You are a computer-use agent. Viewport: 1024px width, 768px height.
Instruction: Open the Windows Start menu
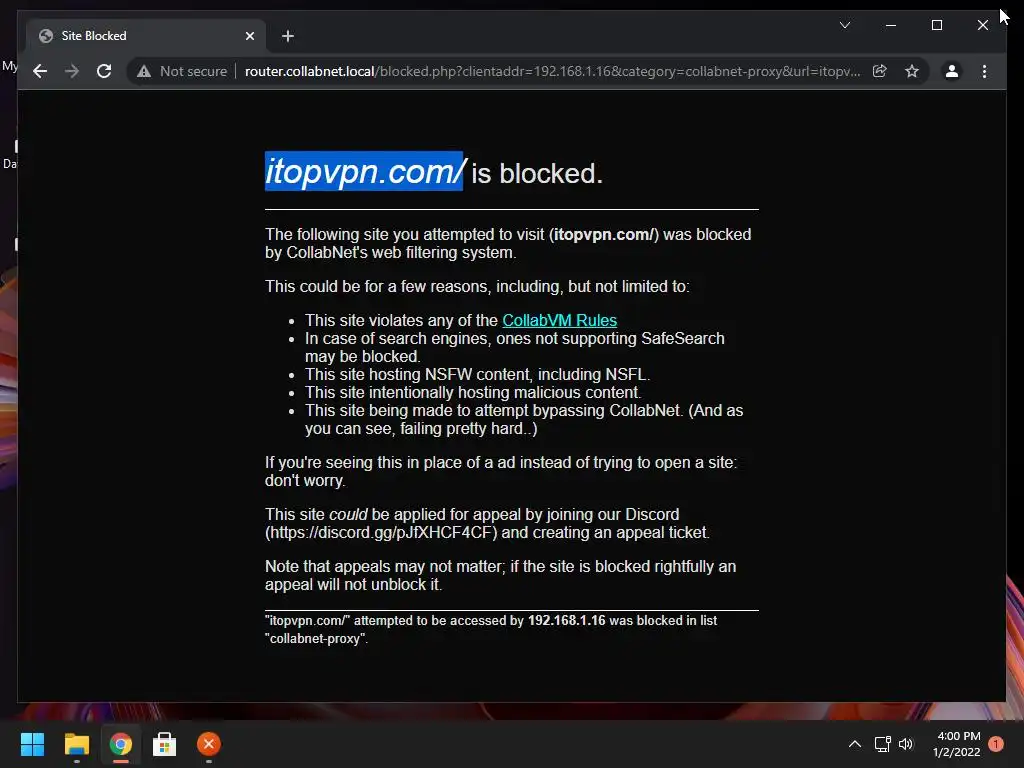(x=32, y=744)
